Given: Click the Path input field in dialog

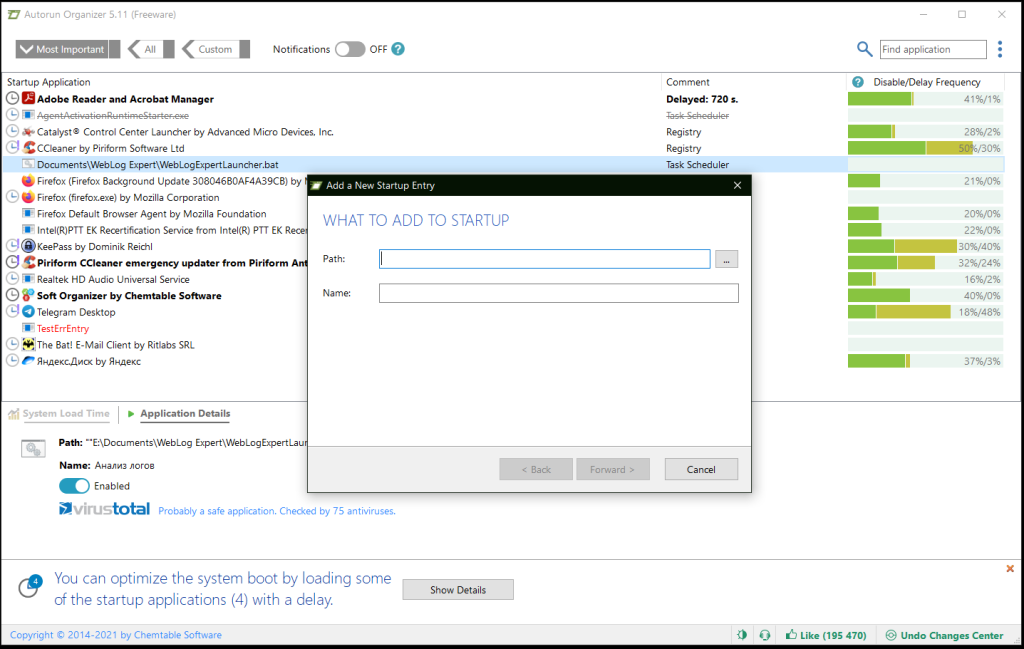Looking at the screenshot, I should pyautogui.click(x=545, y=259).
